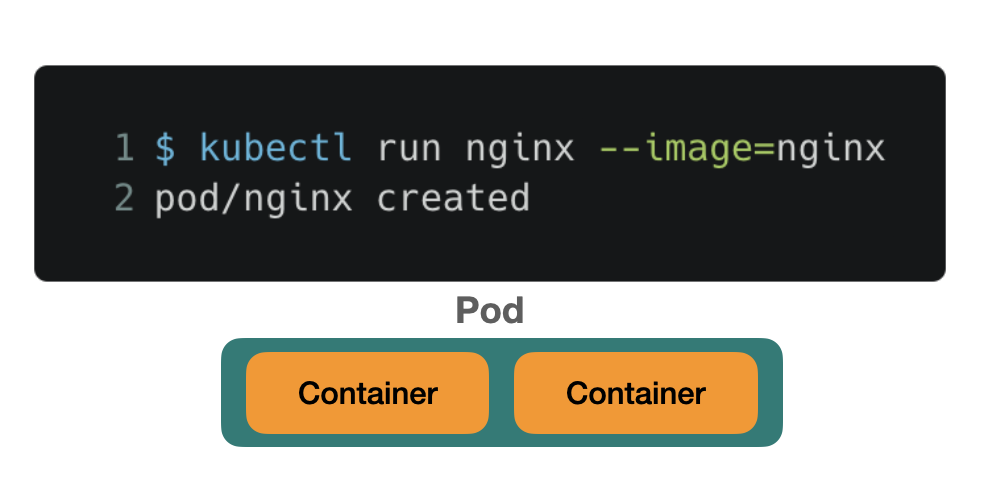Click the nginx image value after equals sign
Viewport: 990px width, 492px height.
click(831, 149)
